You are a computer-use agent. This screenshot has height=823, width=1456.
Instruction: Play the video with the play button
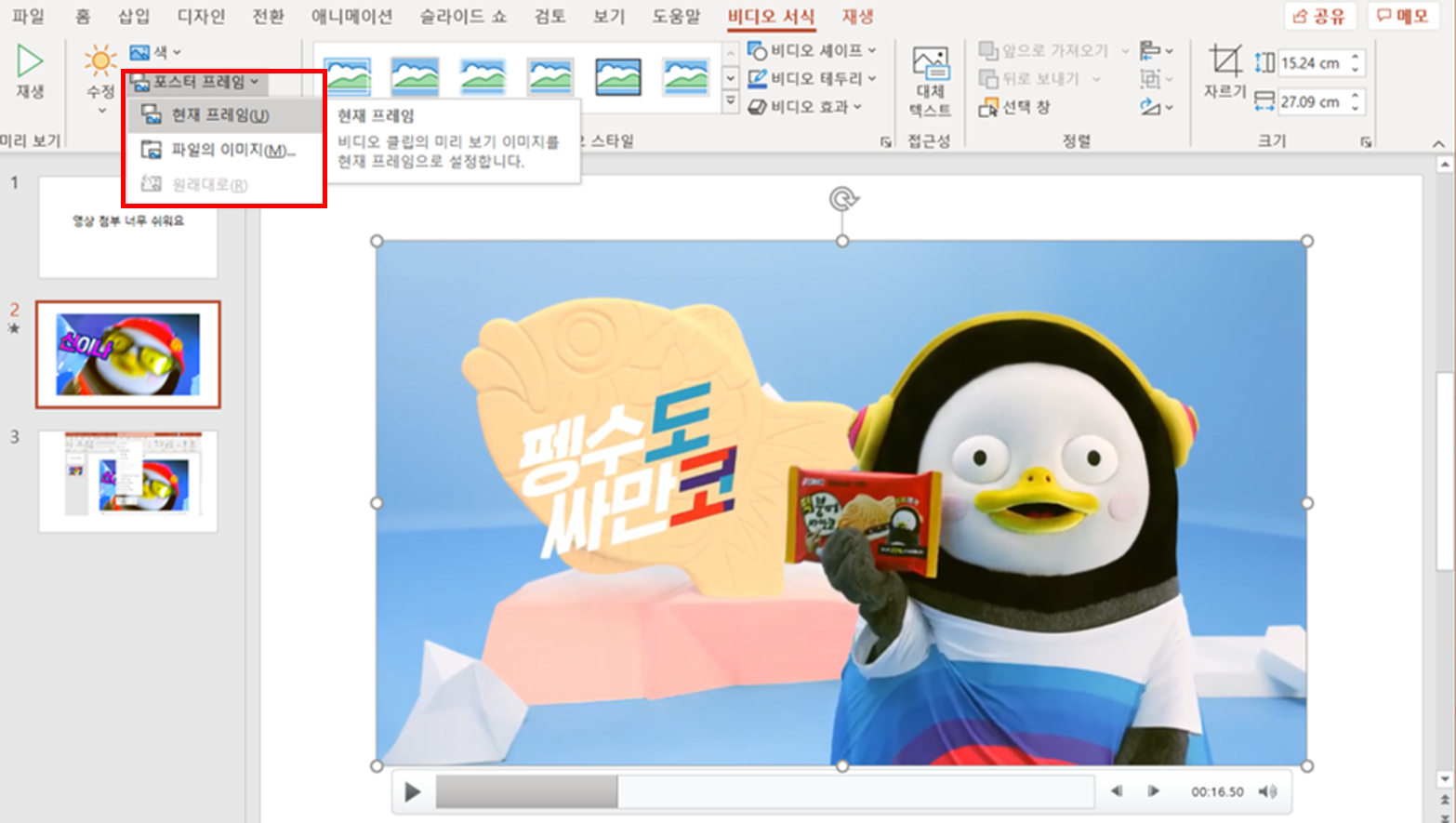(x=413, y=792)
